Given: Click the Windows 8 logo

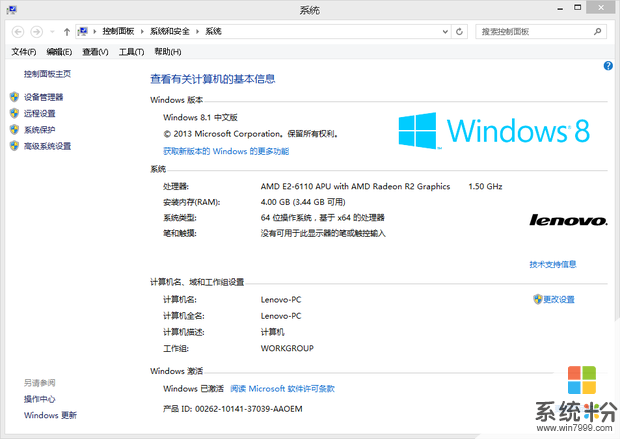Looking at the screenshot, I should pyautogui.click(x=494, y=131).
